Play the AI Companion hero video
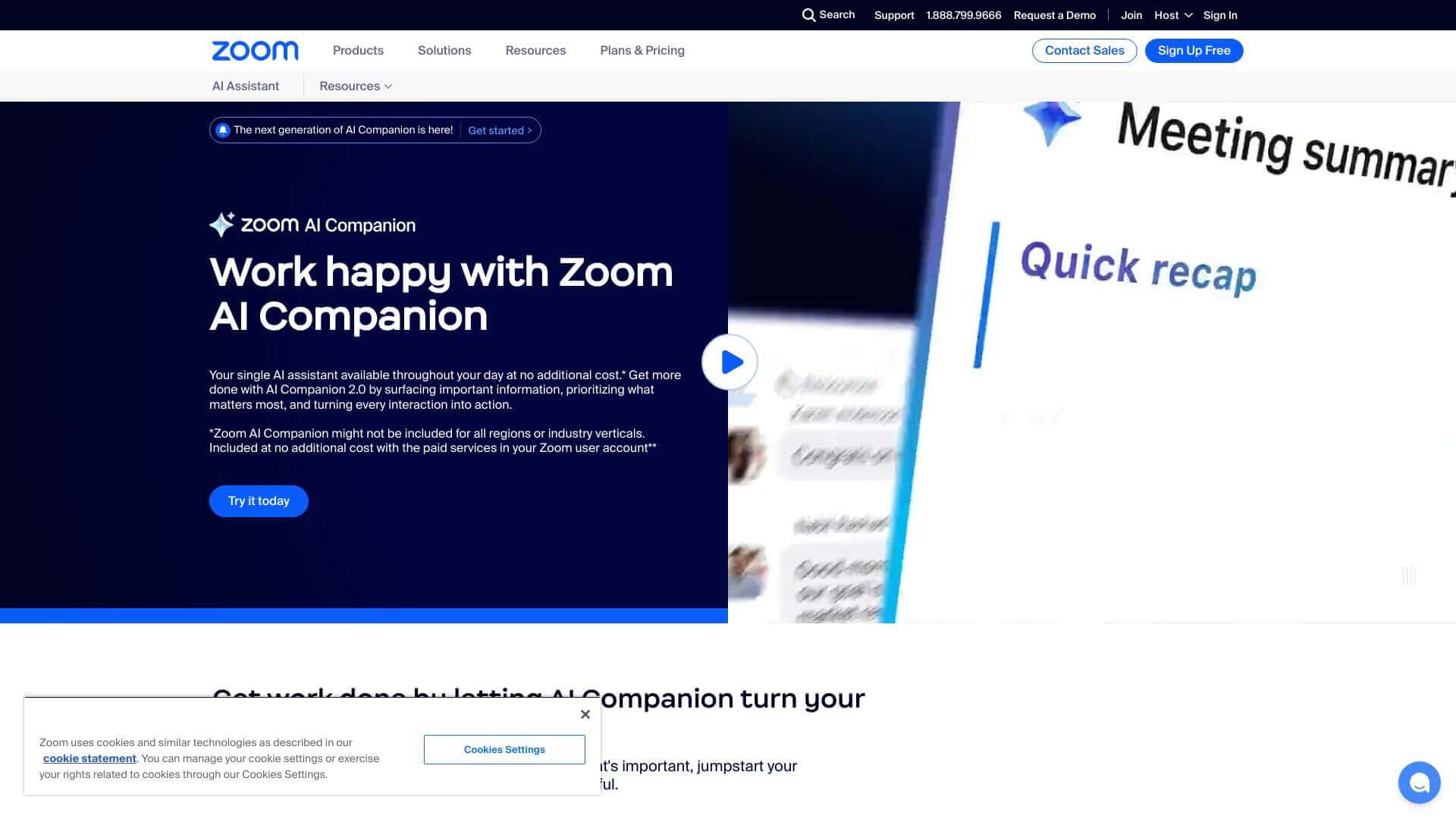 coord(729,362)
